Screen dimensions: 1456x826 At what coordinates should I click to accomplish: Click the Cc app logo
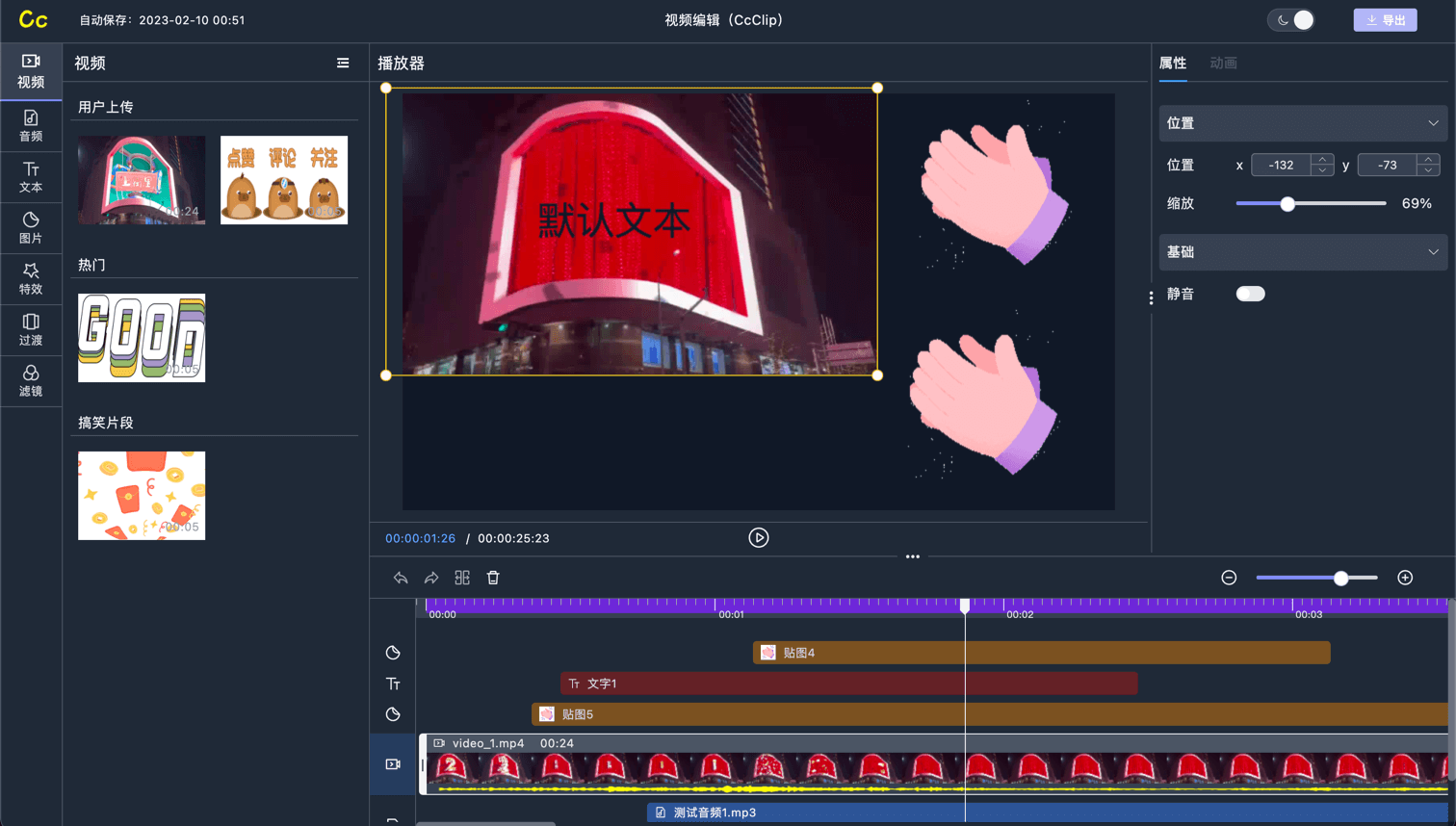pyautogui.click(x=33, y=19)
